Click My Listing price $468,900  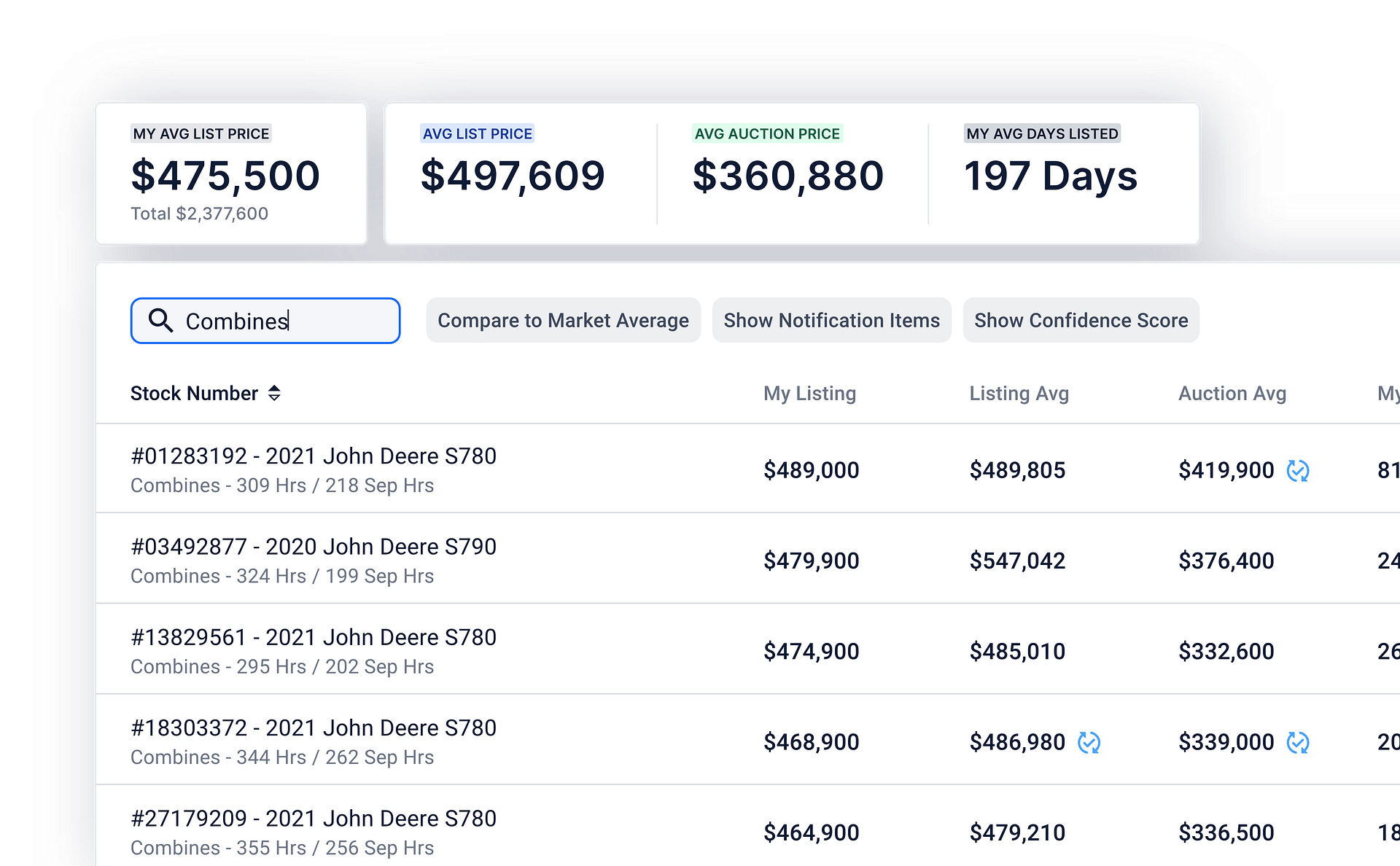click(x=812, y=742)
